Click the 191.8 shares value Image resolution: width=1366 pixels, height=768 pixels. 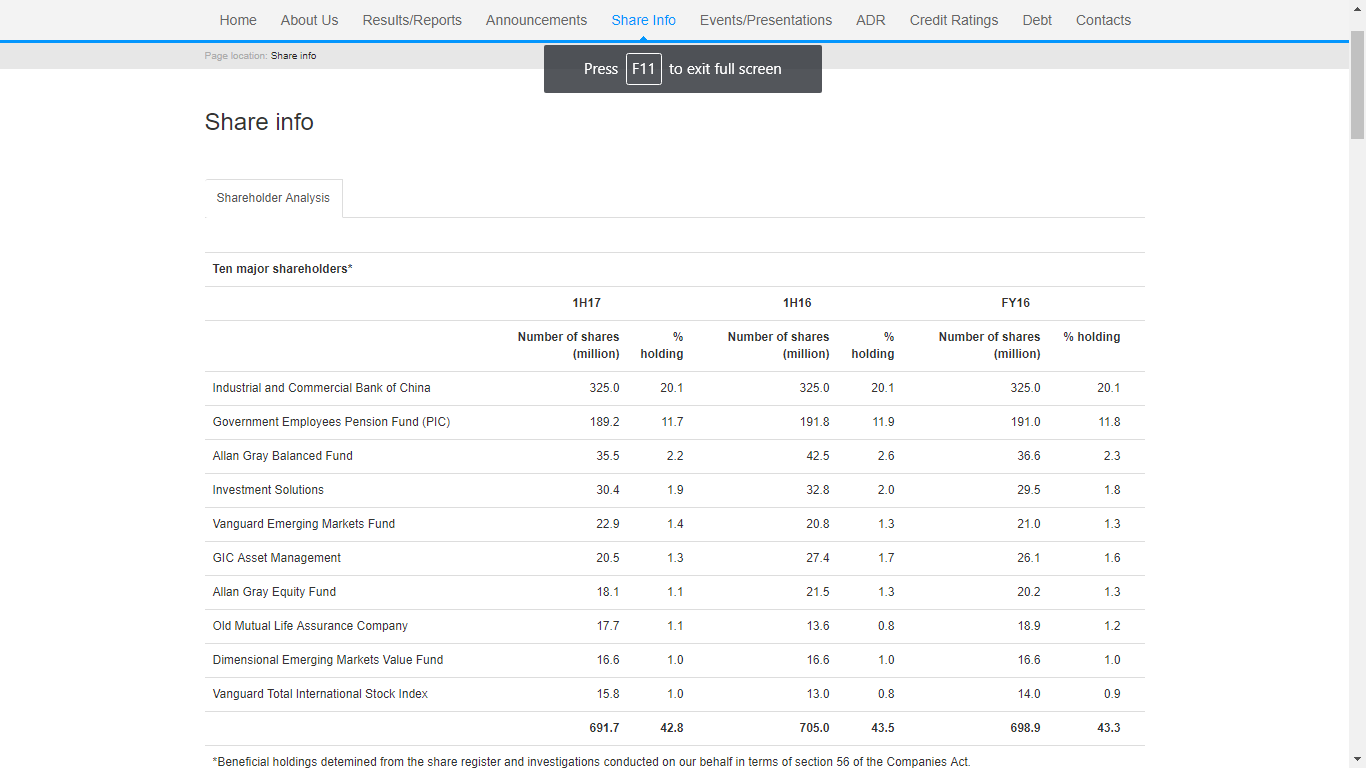814,422
